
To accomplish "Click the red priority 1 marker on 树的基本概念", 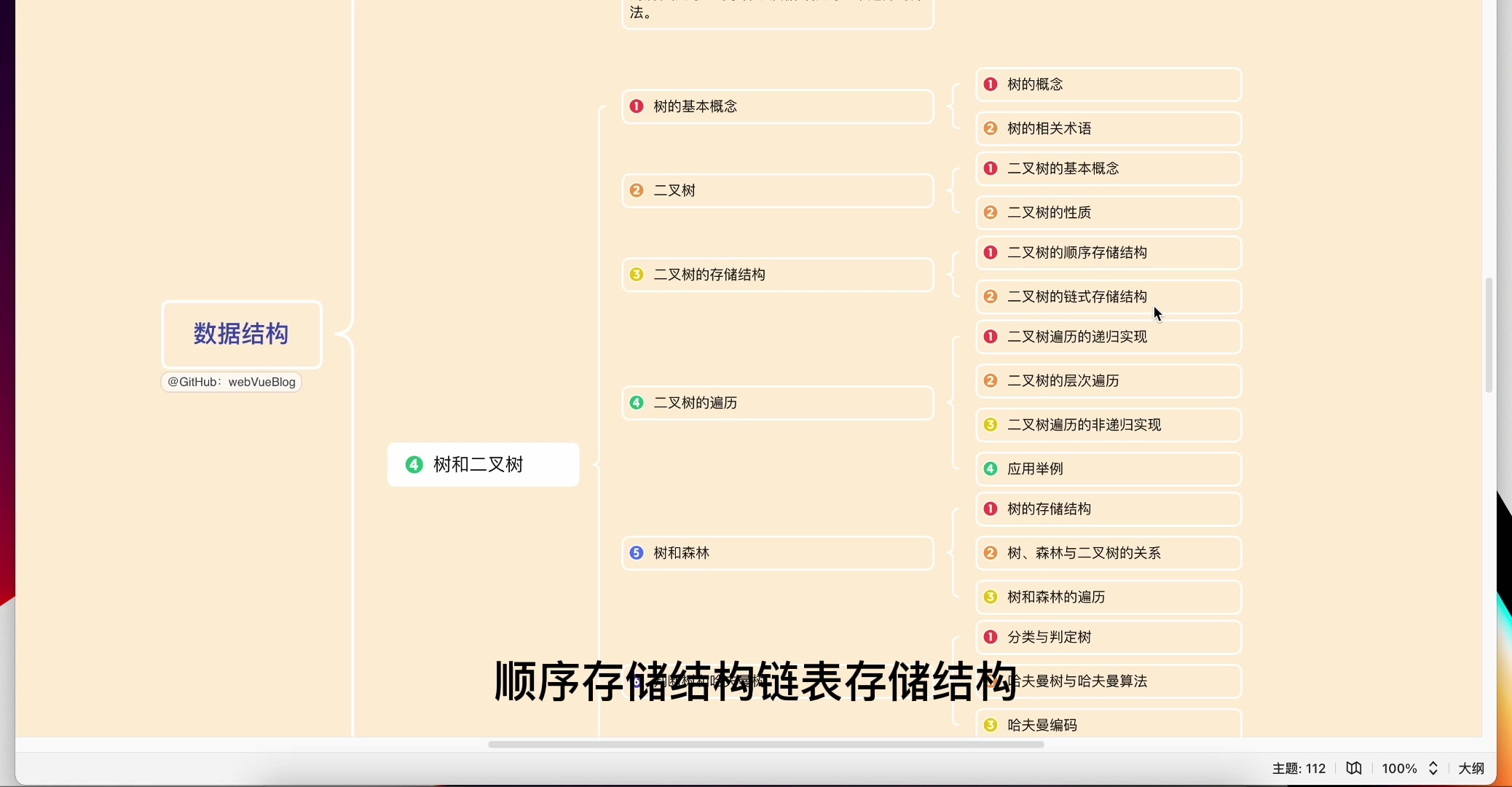I will 637,106.
